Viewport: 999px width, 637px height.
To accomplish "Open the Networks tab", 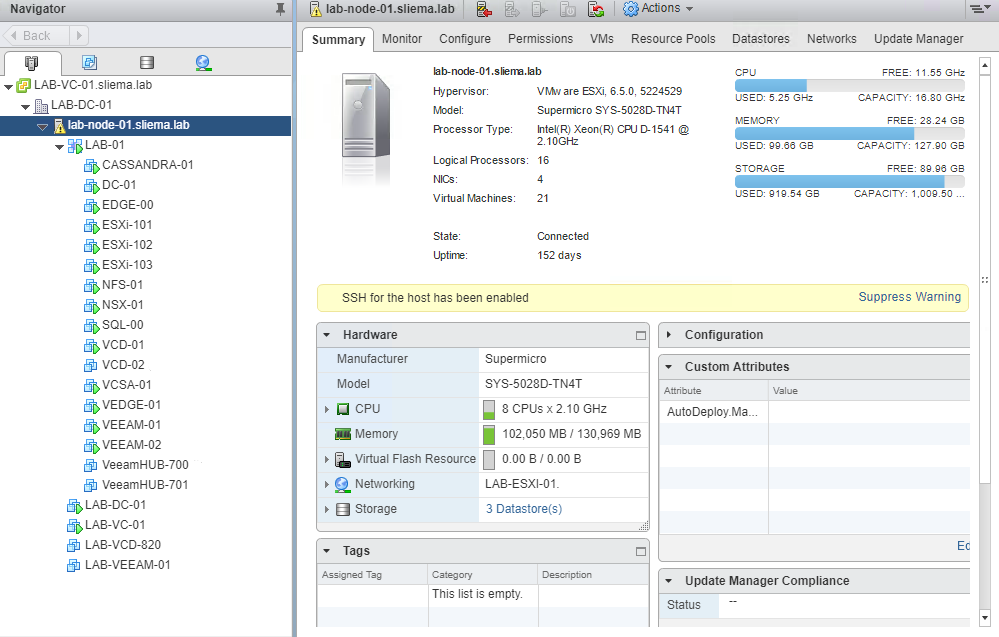I will (x=831, y=39).
